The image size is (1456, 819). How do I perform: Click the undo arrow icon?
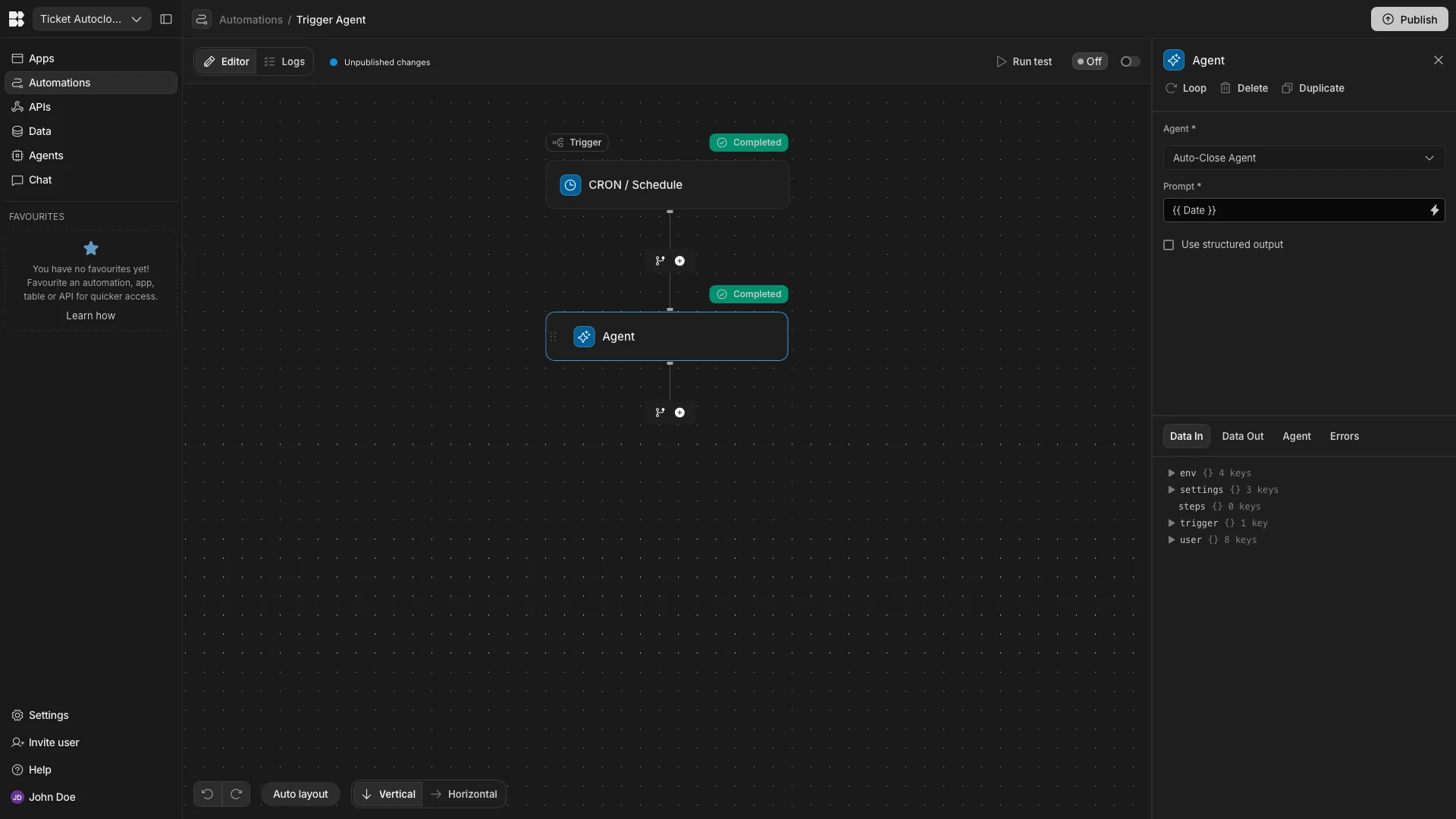[207, 794]
